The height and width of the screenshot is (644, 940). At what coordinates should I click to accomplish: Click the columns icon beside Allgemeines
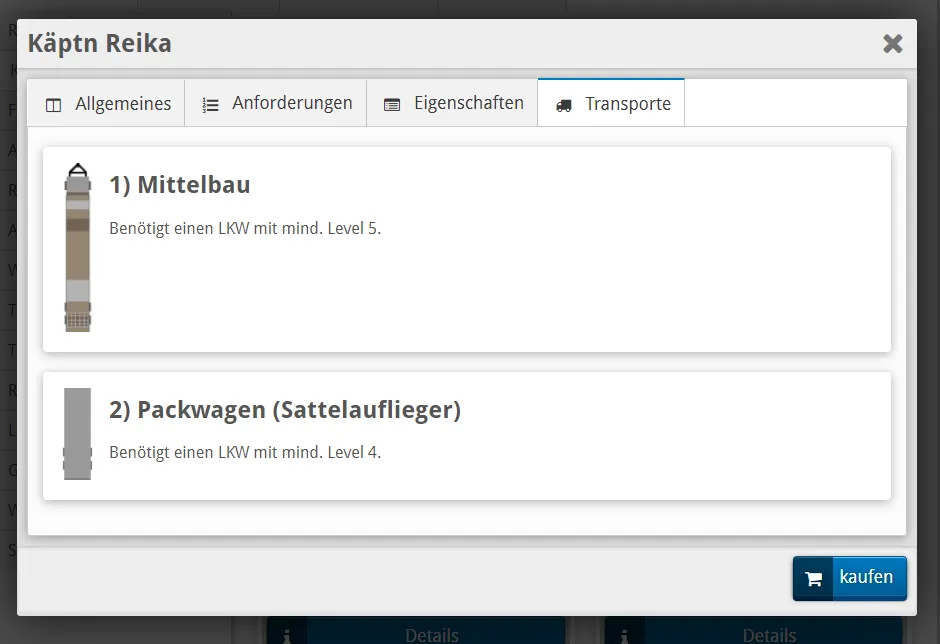point(54,105)
